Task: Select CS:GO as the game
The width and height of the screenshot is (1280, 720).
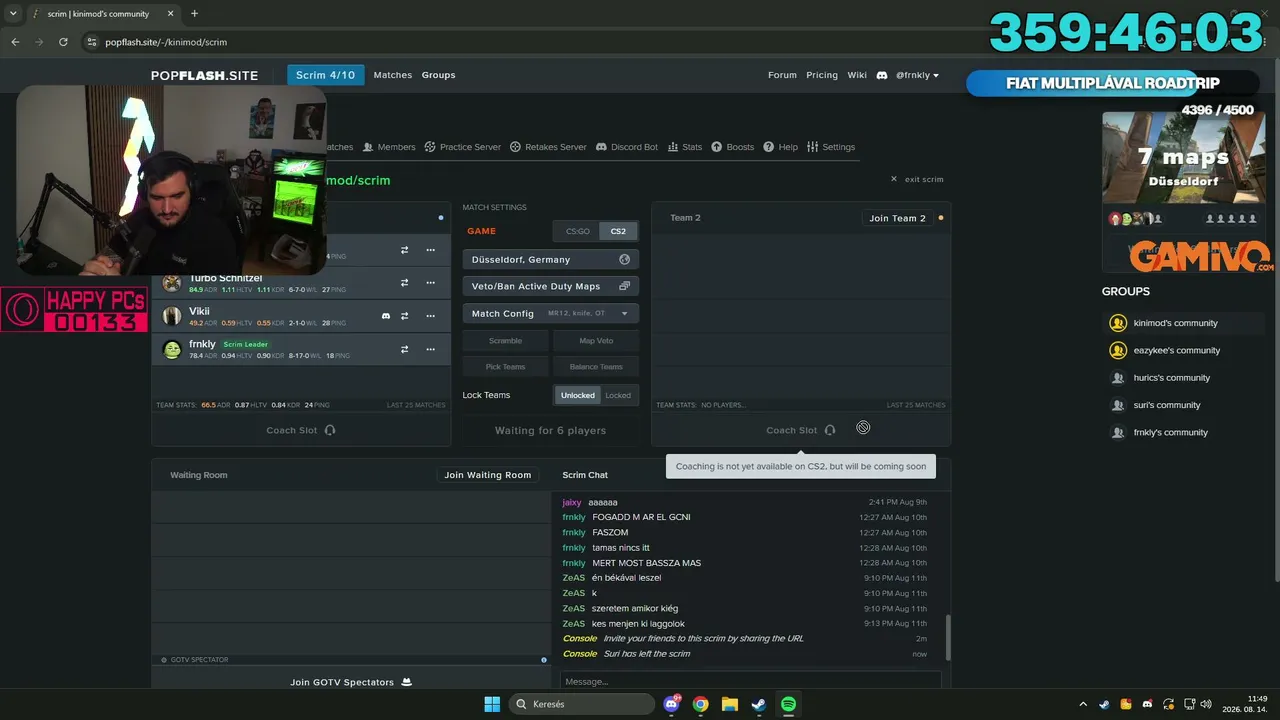Action: (578, 231)
